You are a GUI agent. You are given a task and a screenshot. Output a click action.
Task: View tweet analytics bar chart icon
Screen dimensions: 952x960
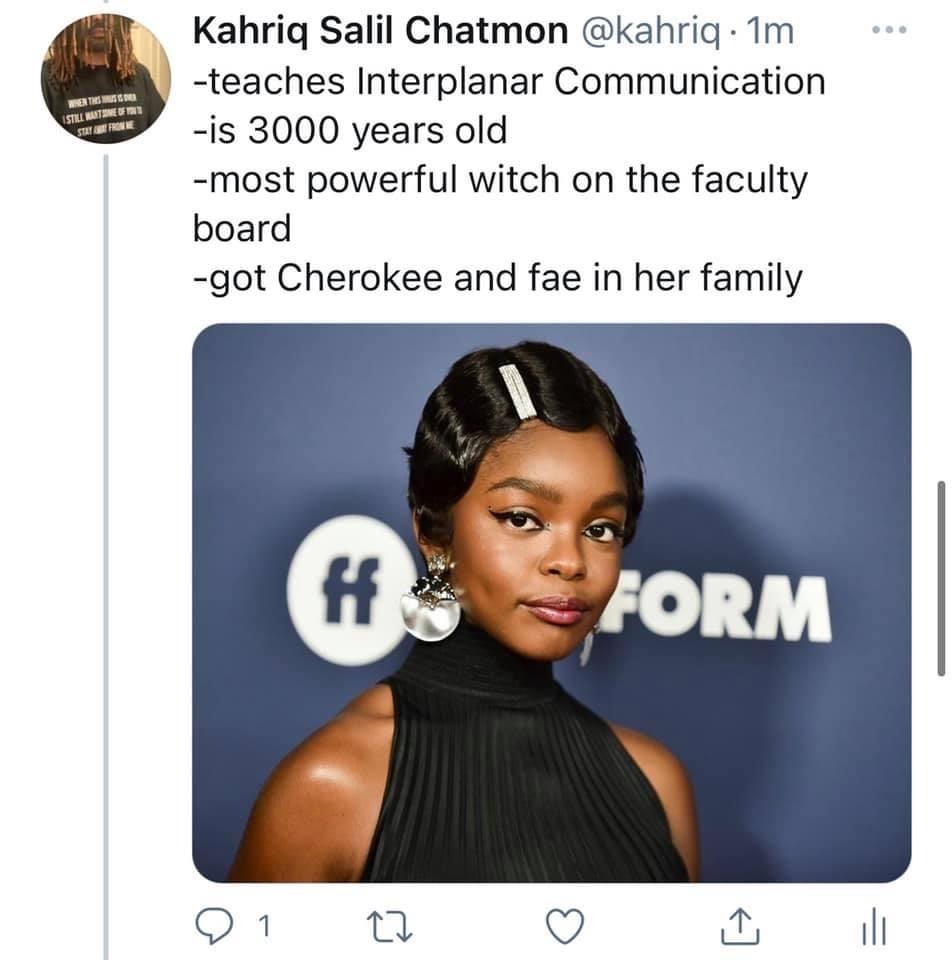pyautogui.click(x=874, y=926)
